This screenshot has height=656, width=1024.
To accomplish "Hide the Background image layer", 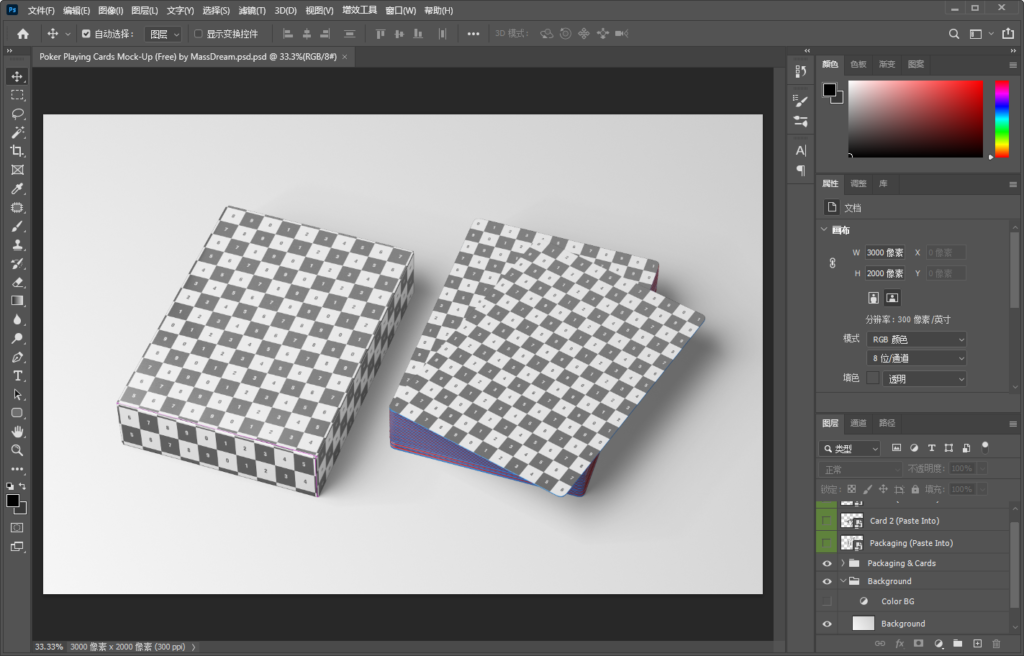I will (827, 624).
